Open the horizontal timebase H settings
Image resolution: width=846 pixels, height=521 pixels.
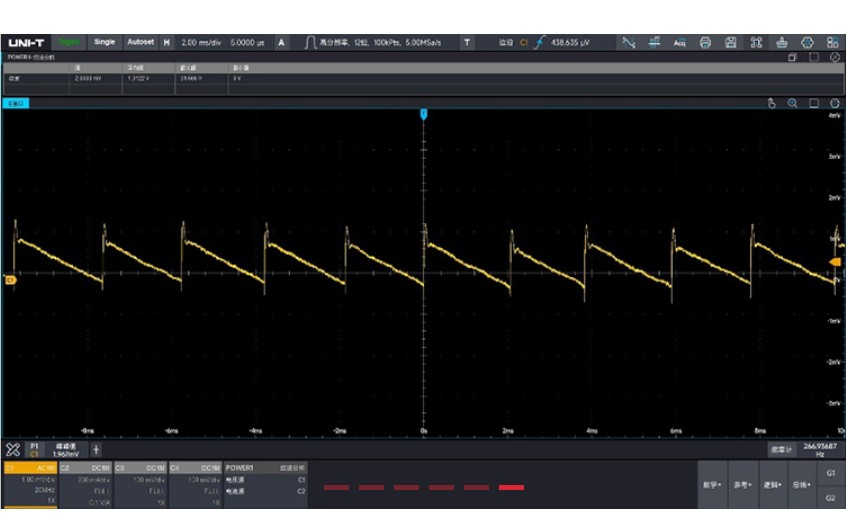click(x=166, y=42)
